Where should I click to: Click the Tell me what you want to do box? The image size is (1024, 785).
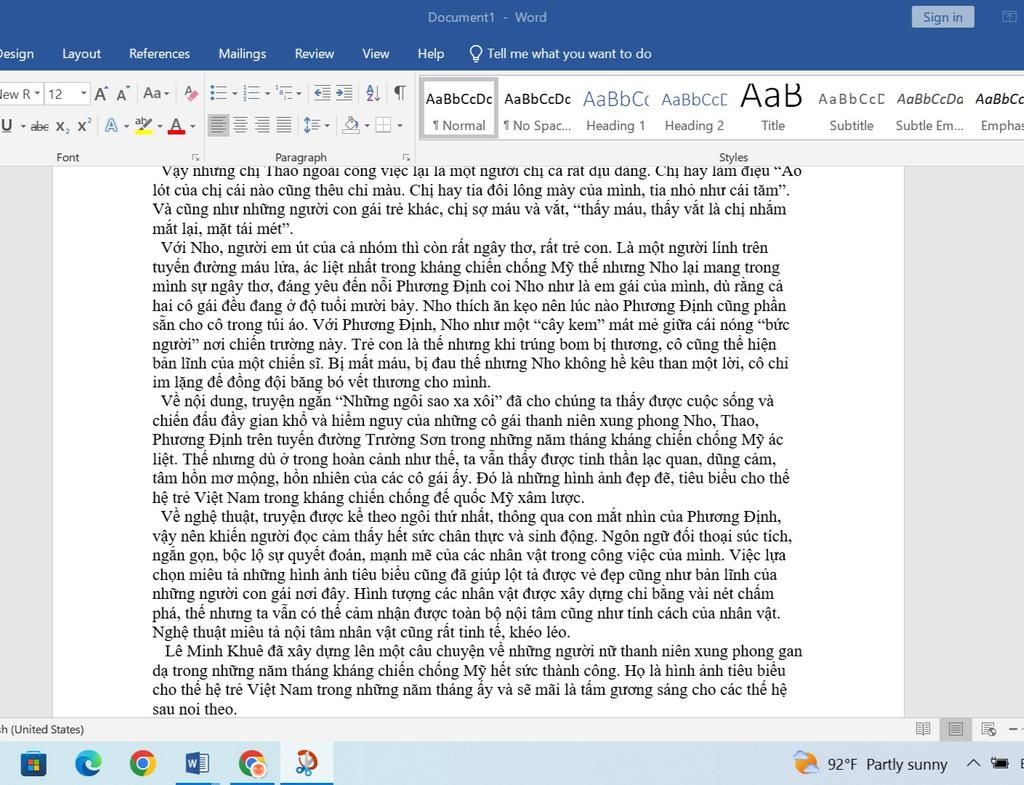point(561,54)
